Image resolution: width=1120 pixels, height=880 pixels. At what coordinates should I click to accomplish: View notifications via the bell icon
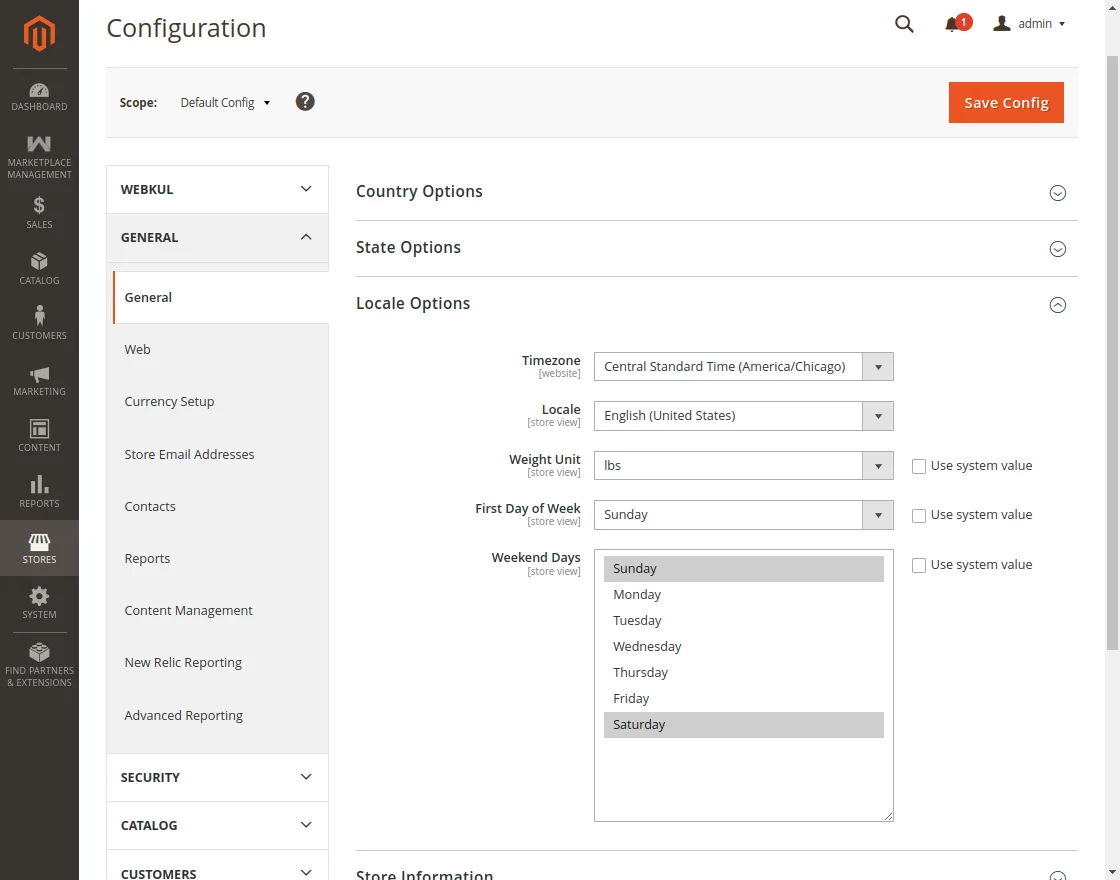point(951,23)
